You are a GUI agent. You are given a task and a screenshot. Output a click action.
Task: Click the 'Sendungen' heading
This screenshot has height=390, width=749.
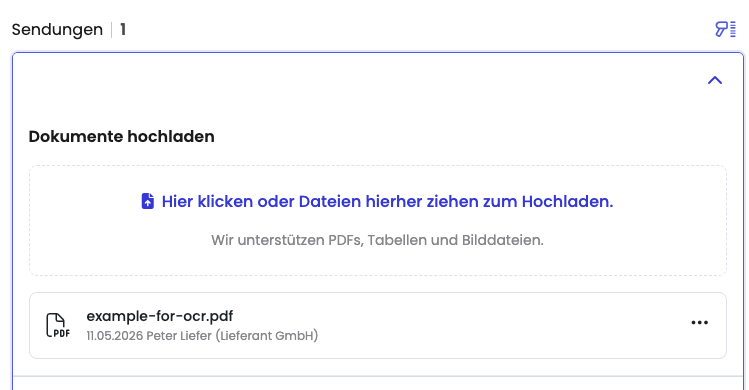pyautogui.click(x=57, y=30)
